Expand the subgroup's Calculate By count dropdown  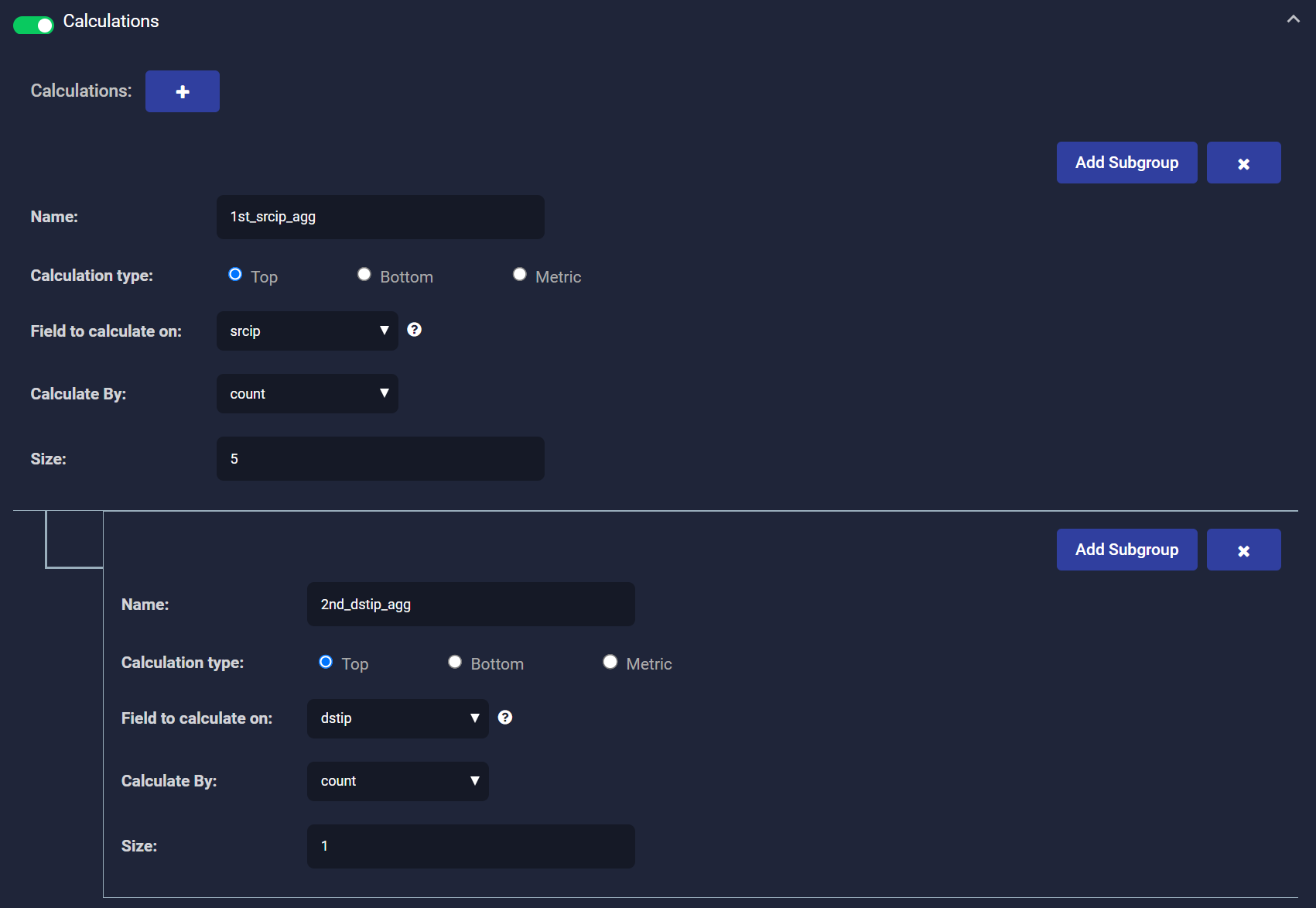398,781
